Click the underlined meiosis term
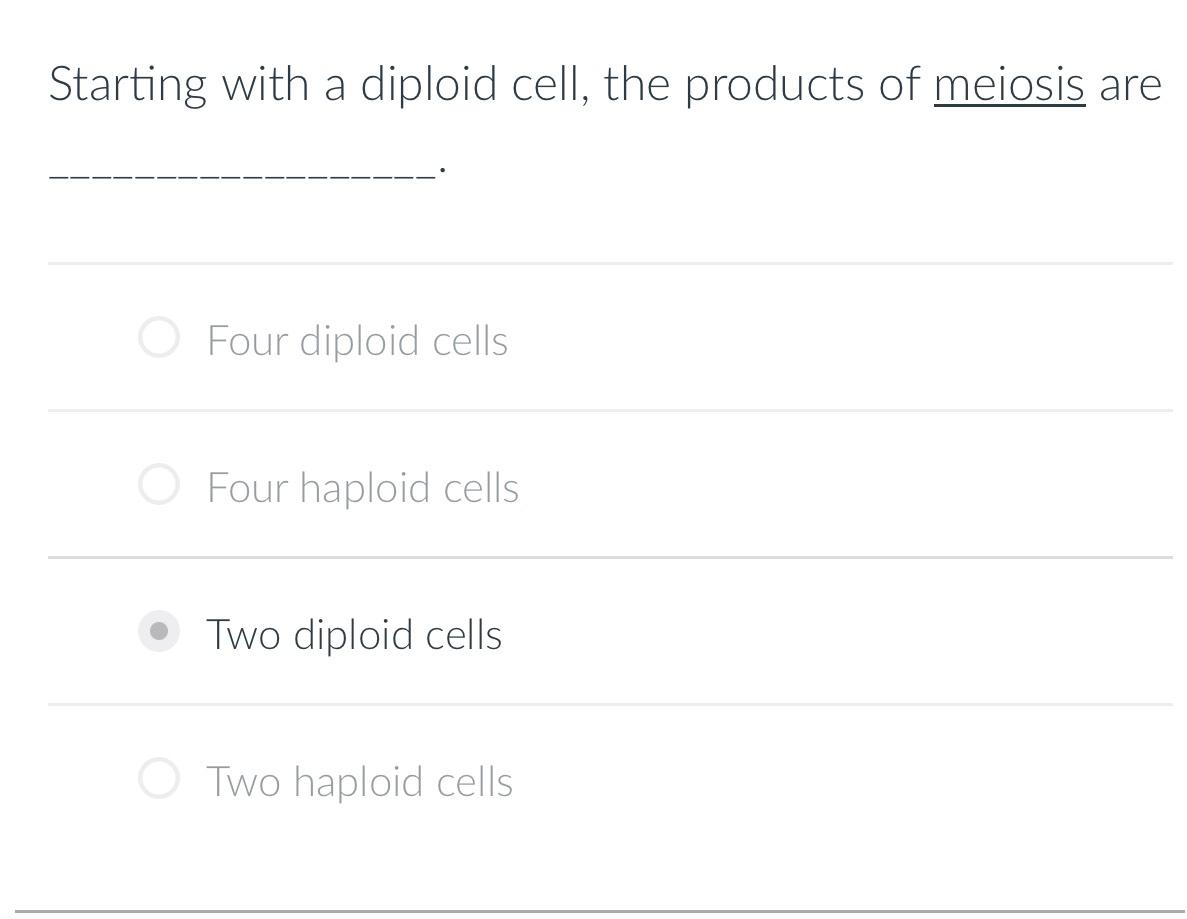This screenshot has width=1187, height=919. (x=1008, y=84)
